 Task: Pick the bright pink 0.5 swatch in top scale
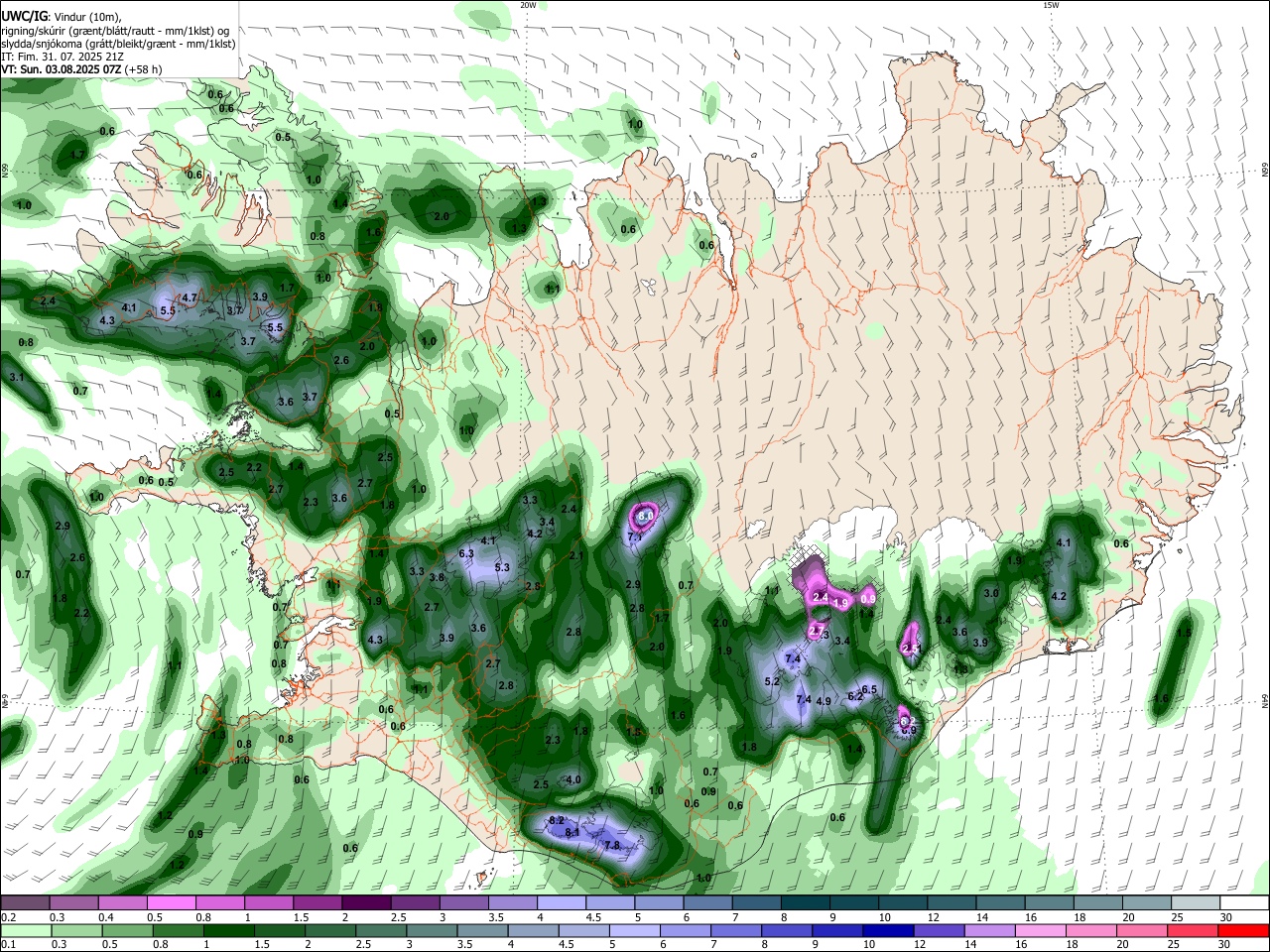coord(170,903)
